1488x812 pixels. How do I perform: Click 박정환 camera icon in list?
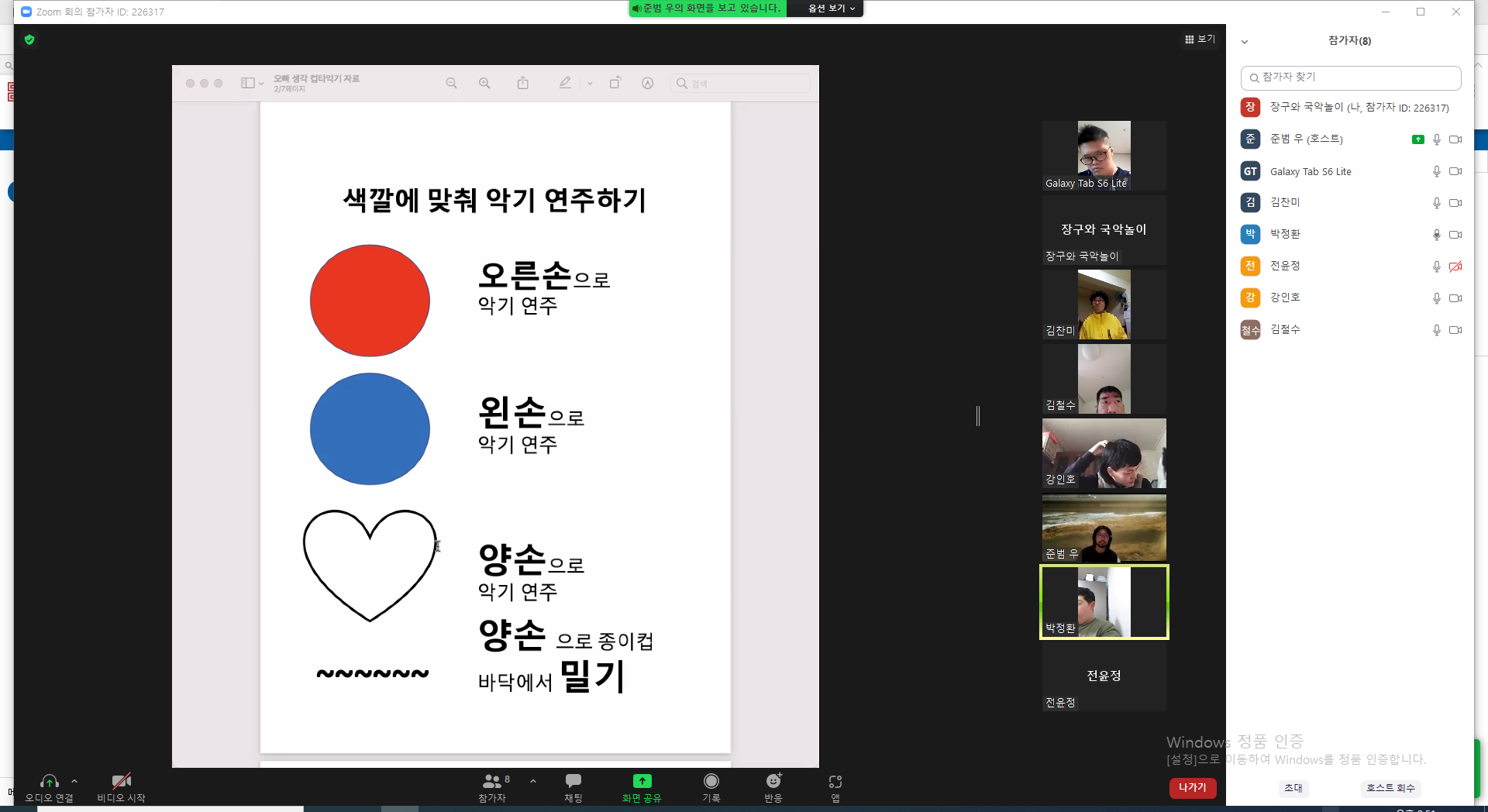coord(1455,235)
